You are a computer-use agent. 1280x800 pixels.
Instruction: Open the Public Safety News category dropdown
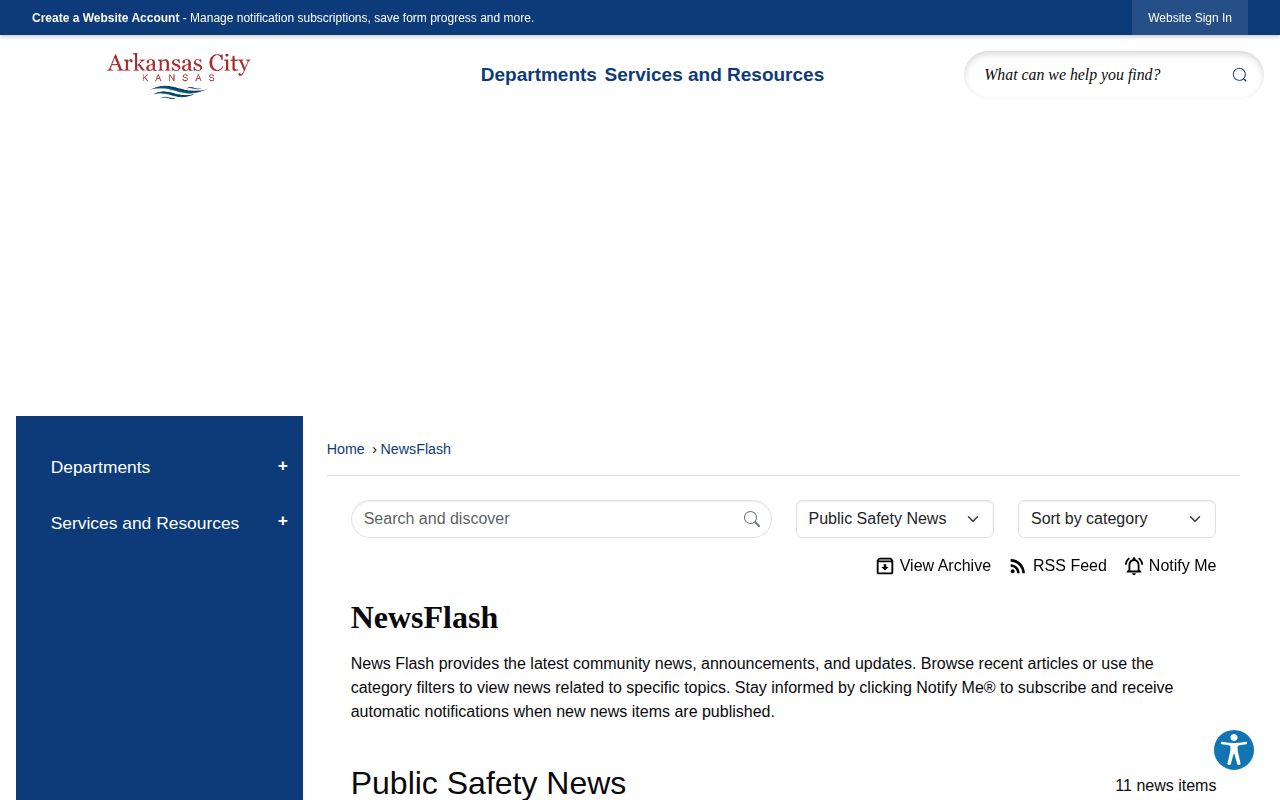pos(895,519)
